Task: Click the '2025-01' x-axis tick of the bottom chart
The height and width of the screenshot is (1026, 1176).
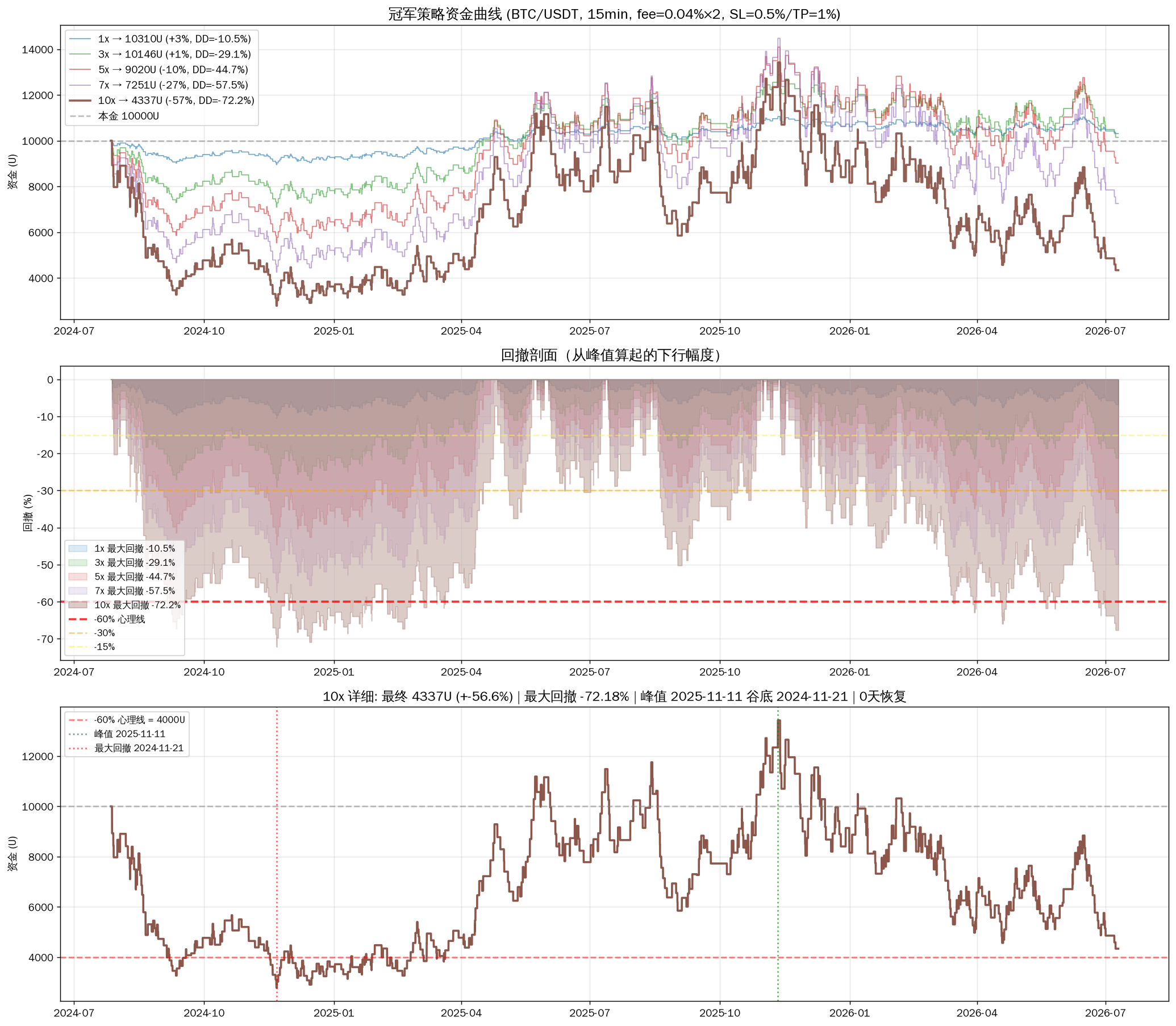Action: [x=334, y=1014]
